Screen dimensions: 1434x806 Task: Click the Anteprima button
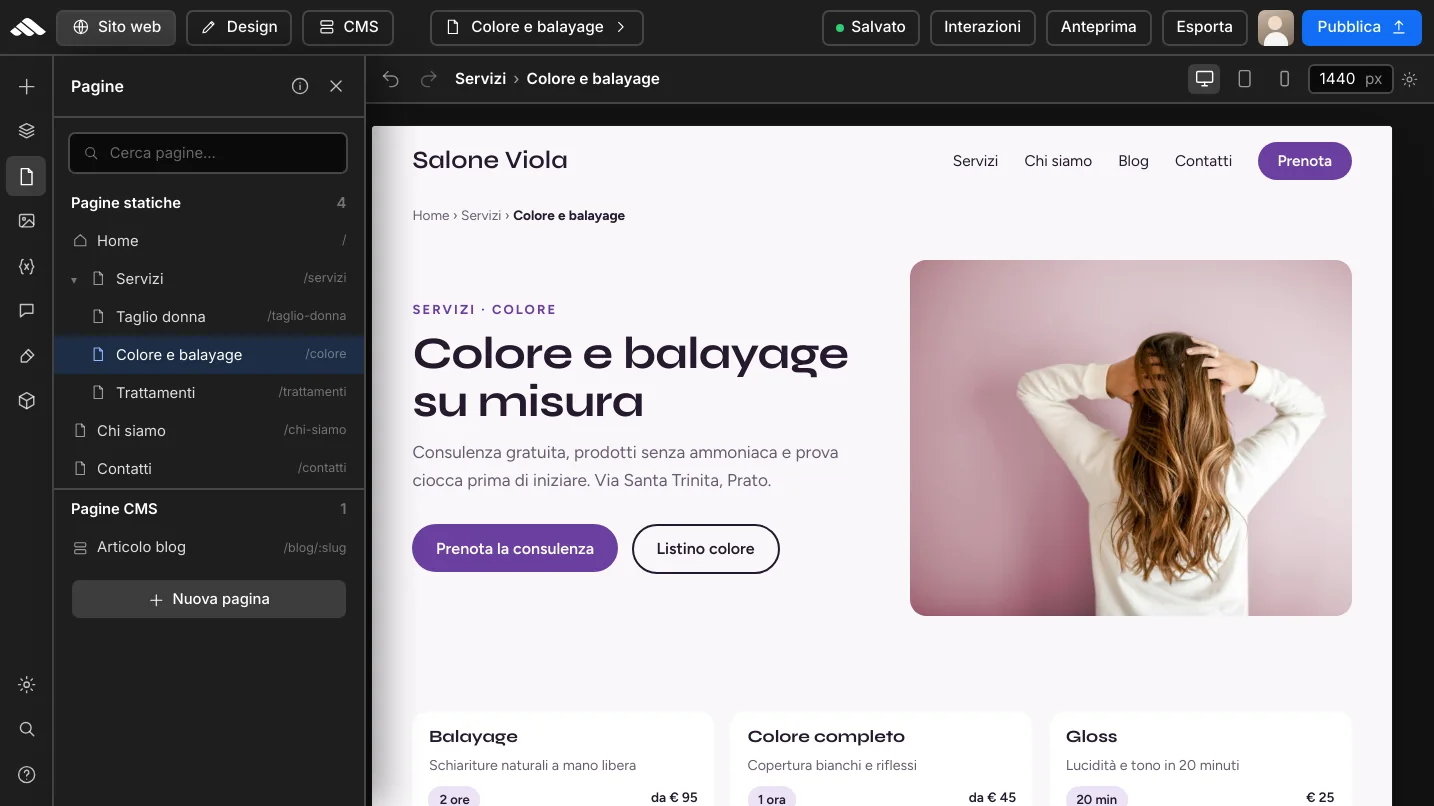[1098, 27]
